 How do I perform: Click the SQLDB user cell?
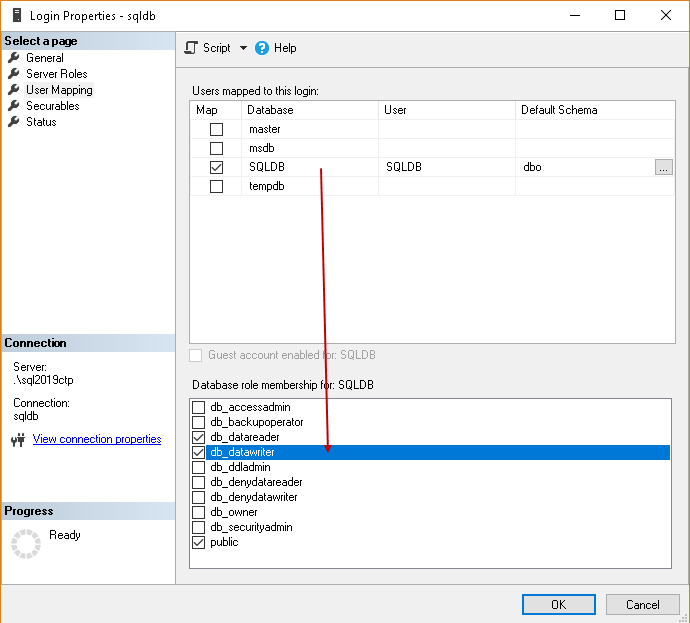[x=447, y=167]
